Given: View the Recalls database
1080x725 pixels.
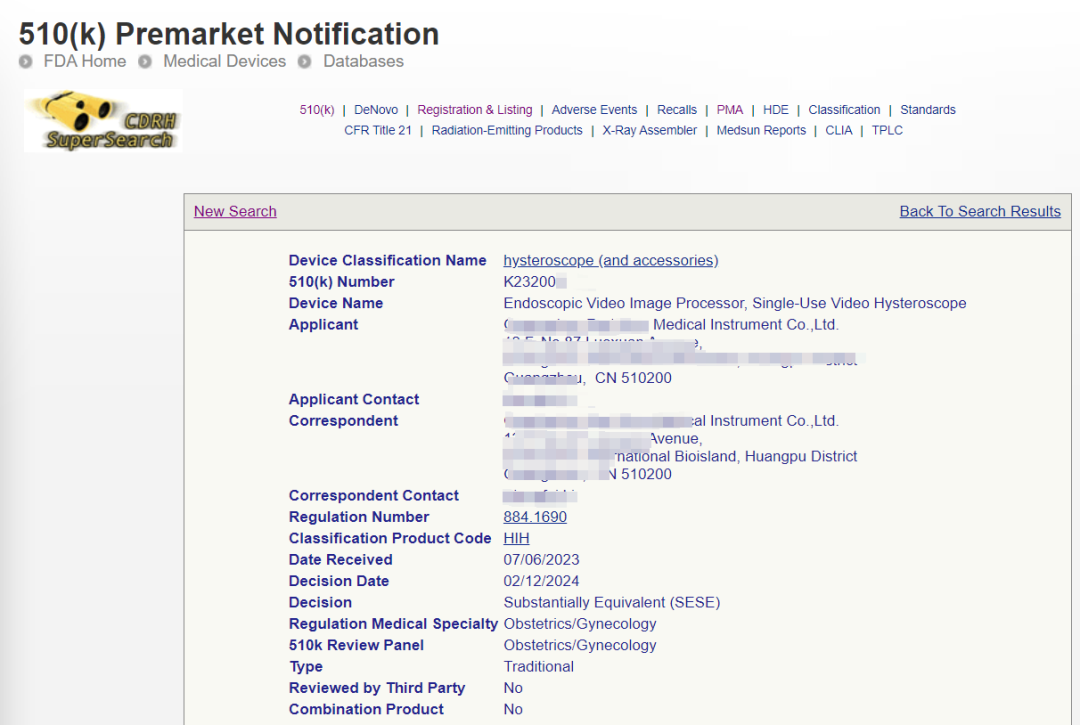Looking at the screenshot, I should click(x=677, y=110).
